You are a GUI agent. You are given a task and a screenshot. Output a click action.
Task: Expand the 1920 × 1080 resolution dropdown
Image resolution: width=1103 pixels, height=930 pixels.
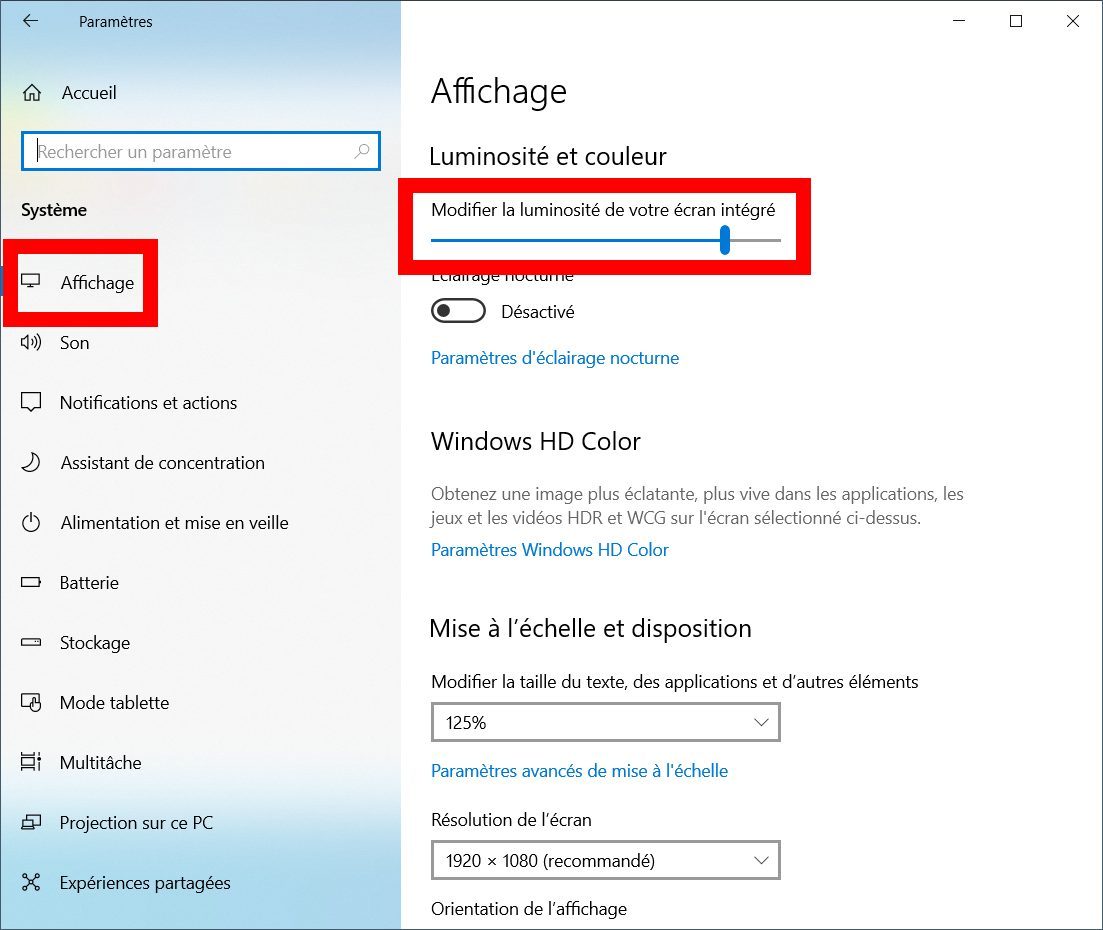606,860
